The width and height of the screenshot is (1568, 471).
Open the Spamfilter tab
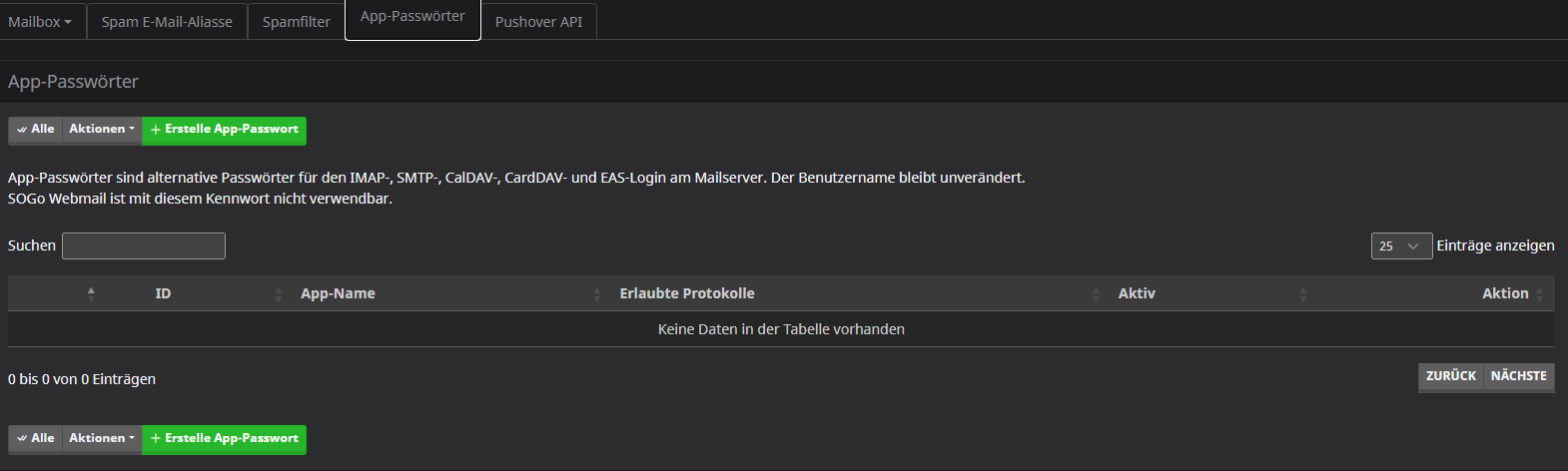296,21
